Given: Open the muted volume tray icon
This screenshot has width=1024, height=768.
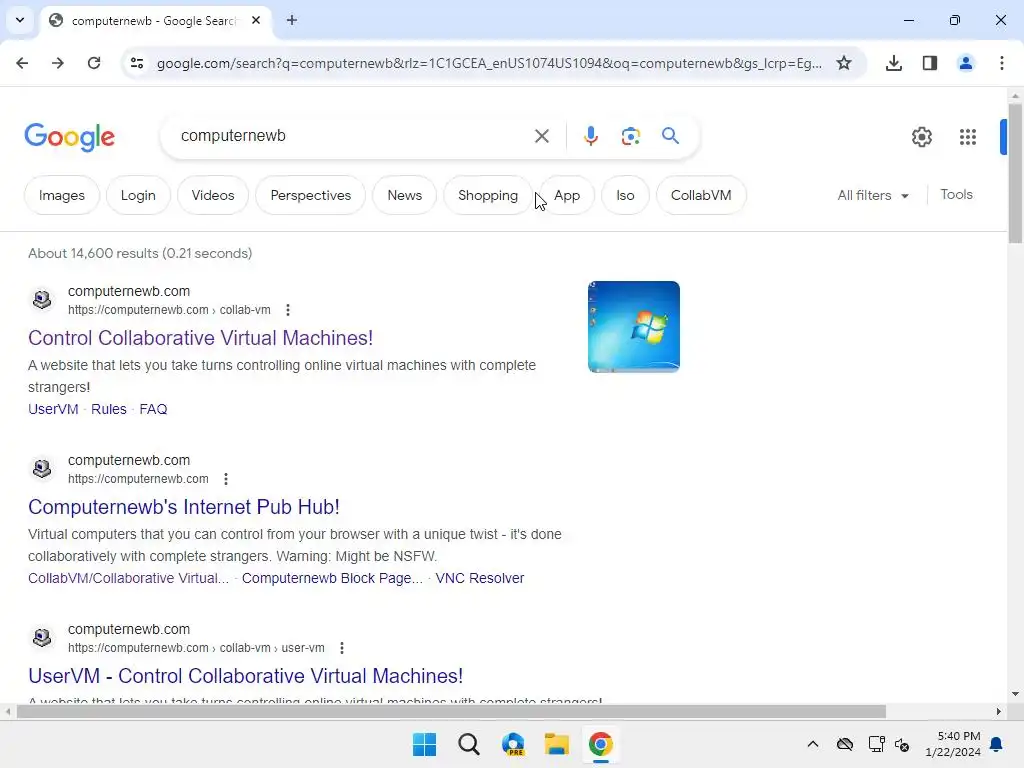Looking at the screenshot, I should [902, 744].
